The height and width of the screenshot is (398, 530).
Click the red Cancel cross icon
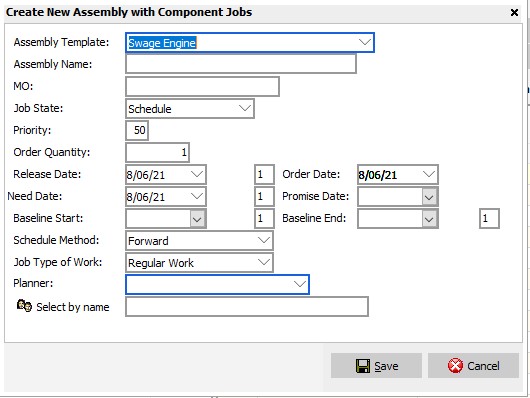(455, 366)
